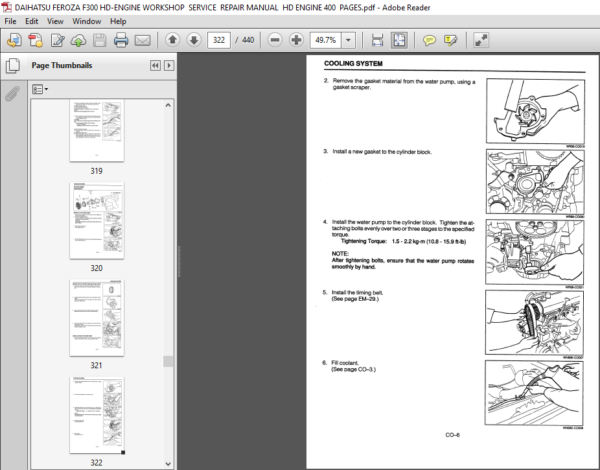
Task: Click the timing belt installation illustration
Action: [534, 322]
